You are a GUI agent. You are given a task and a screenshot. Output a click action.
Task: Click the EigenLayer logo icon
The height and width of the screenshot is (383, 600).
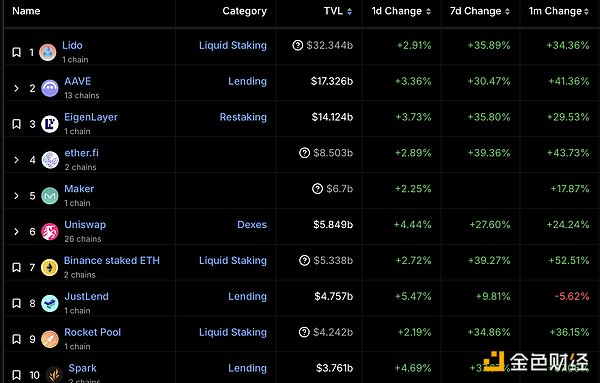pos(50,124)
